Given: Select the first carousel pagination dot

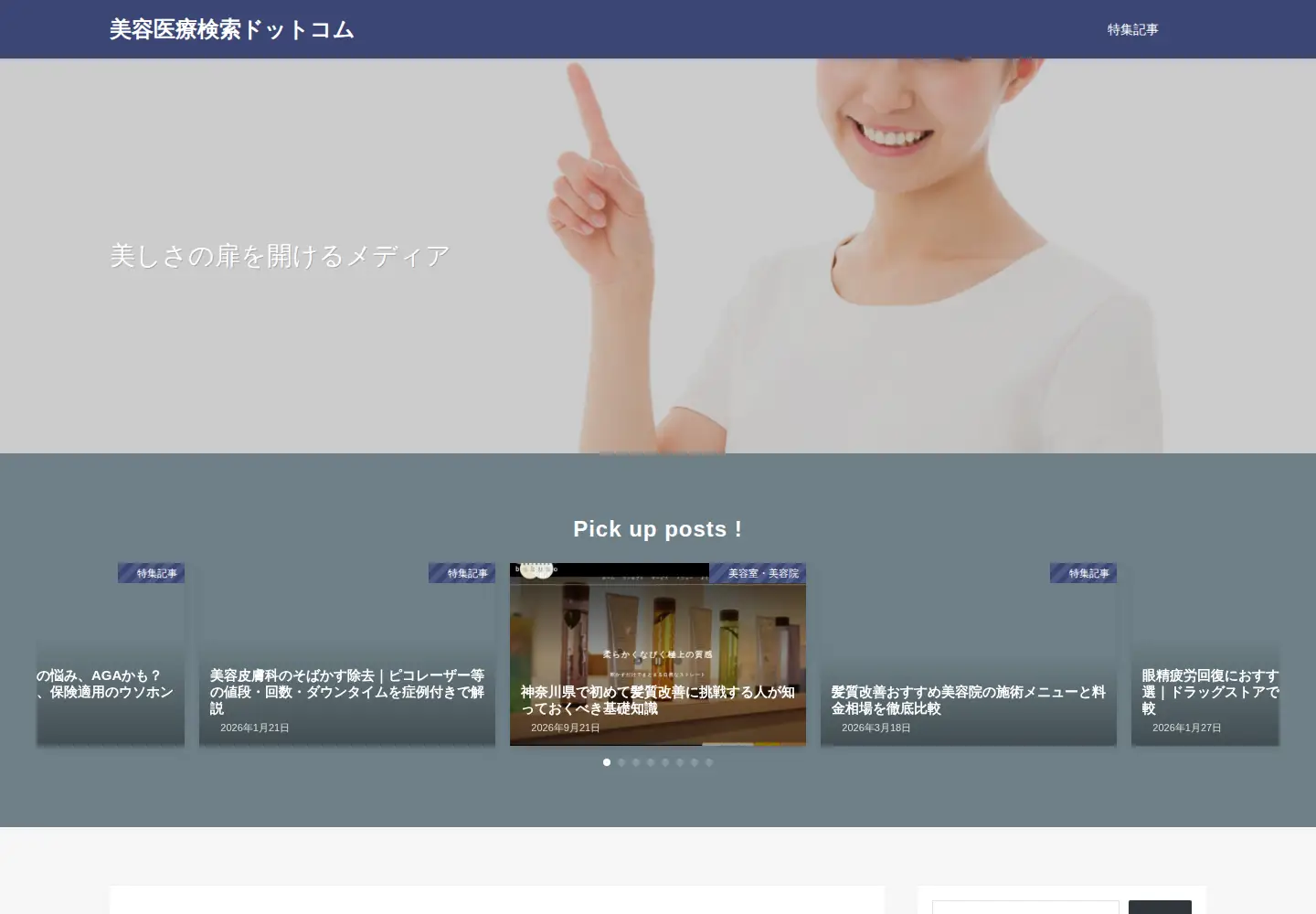Looking at the screenshot, I should coord(607,762).
